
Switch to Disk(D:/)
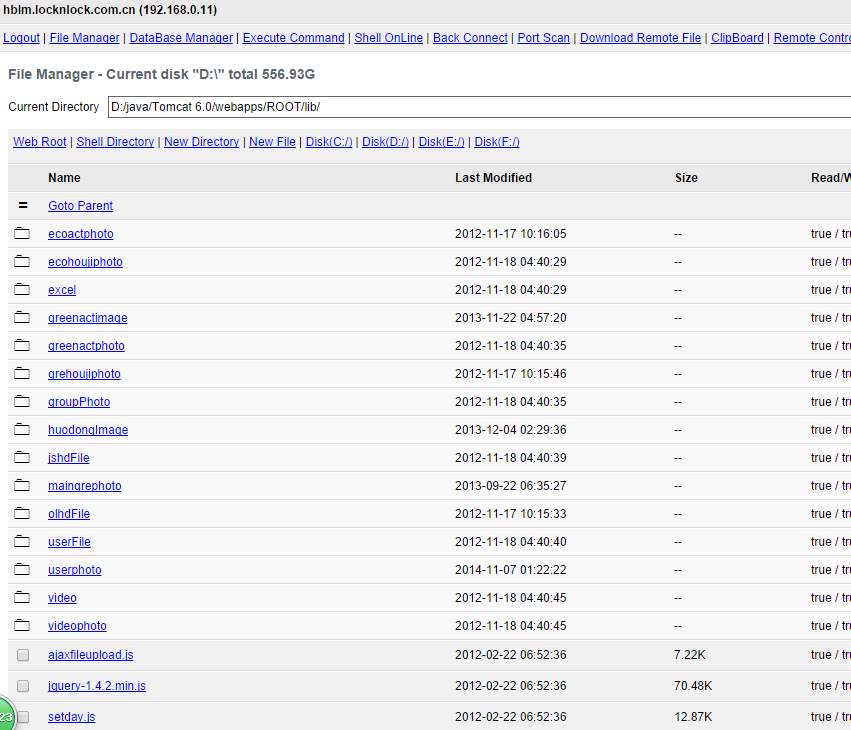(385, 142)
